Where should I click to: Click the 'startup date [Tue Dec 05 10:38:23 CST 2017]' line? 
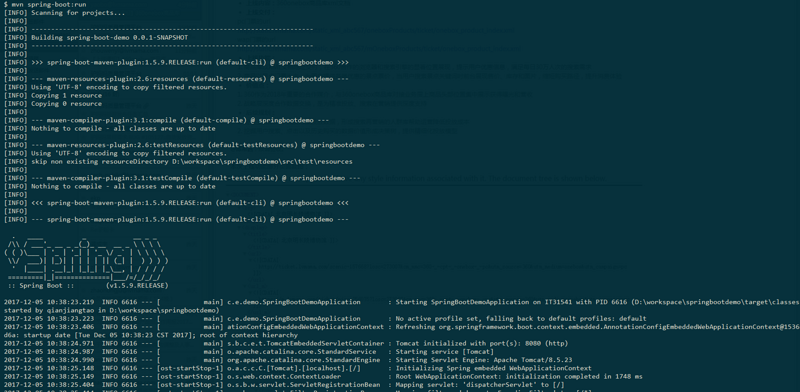(x=151, y=335)
